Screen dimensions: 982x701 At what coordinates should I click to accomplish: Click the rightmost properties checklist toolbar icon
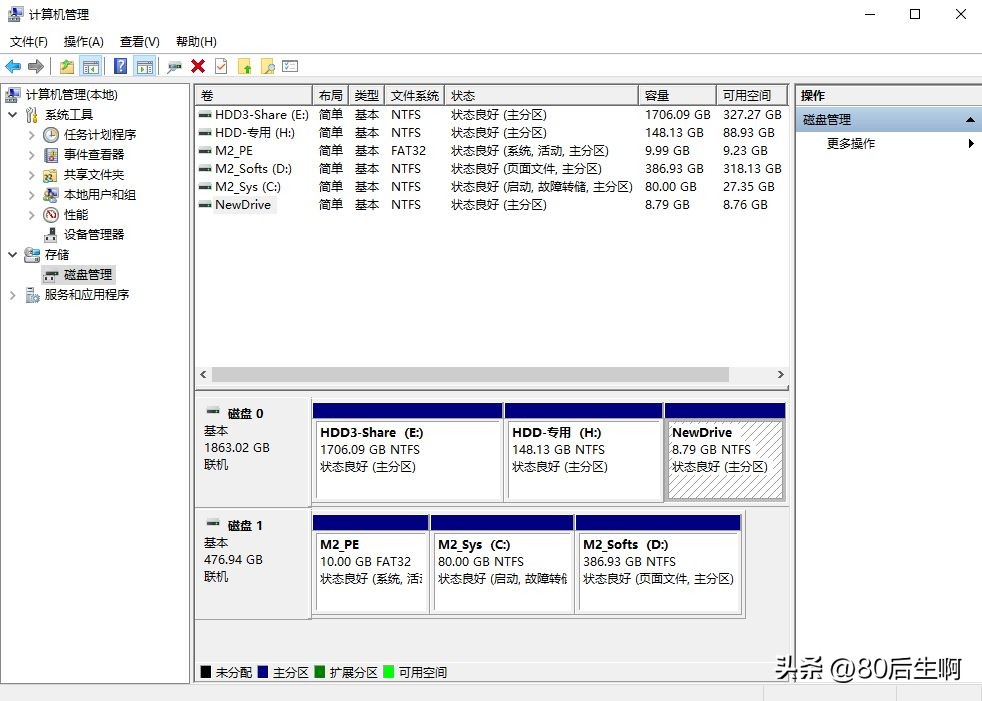(290, 66)
